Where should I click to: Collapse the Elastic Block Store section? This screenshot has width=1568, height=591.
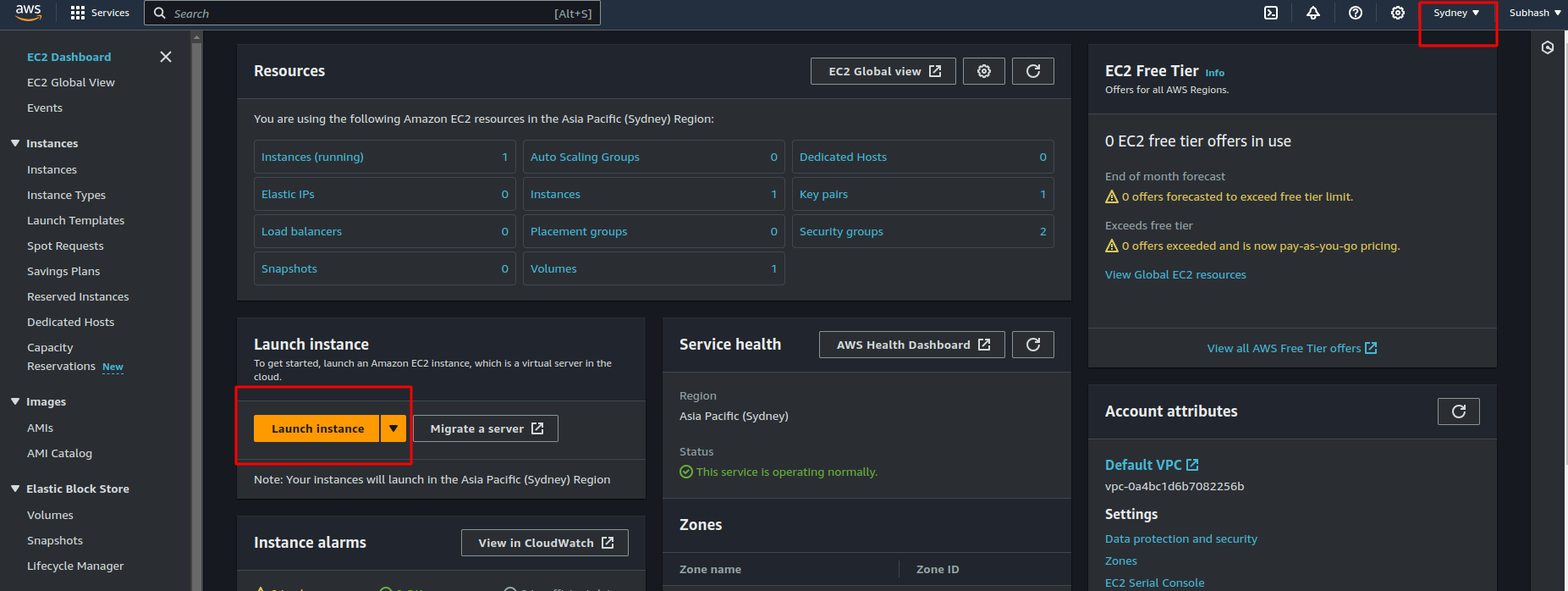click(x=15, y=489)
